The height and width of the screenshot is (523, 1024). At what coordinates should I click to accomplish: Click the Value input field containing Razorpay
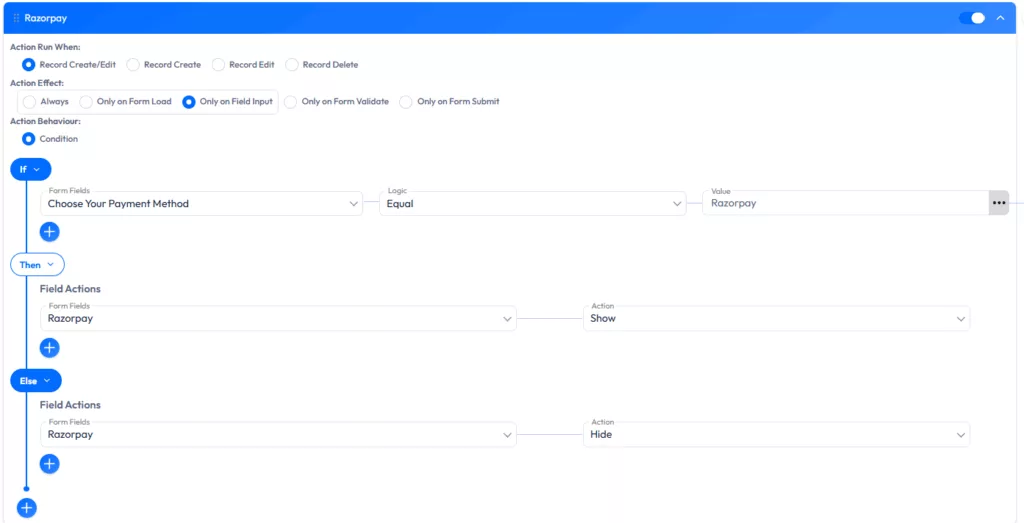click(845, 203)
